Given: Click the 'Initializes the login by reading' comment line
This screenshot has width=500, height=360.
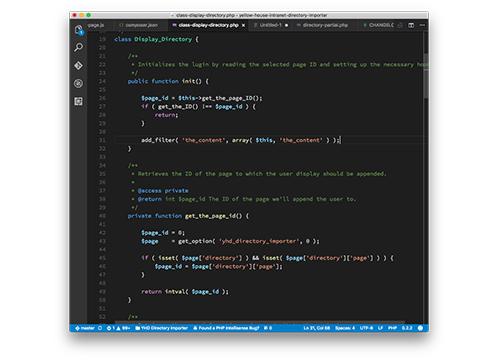Looking at the screenshot, I should (280, 65).
